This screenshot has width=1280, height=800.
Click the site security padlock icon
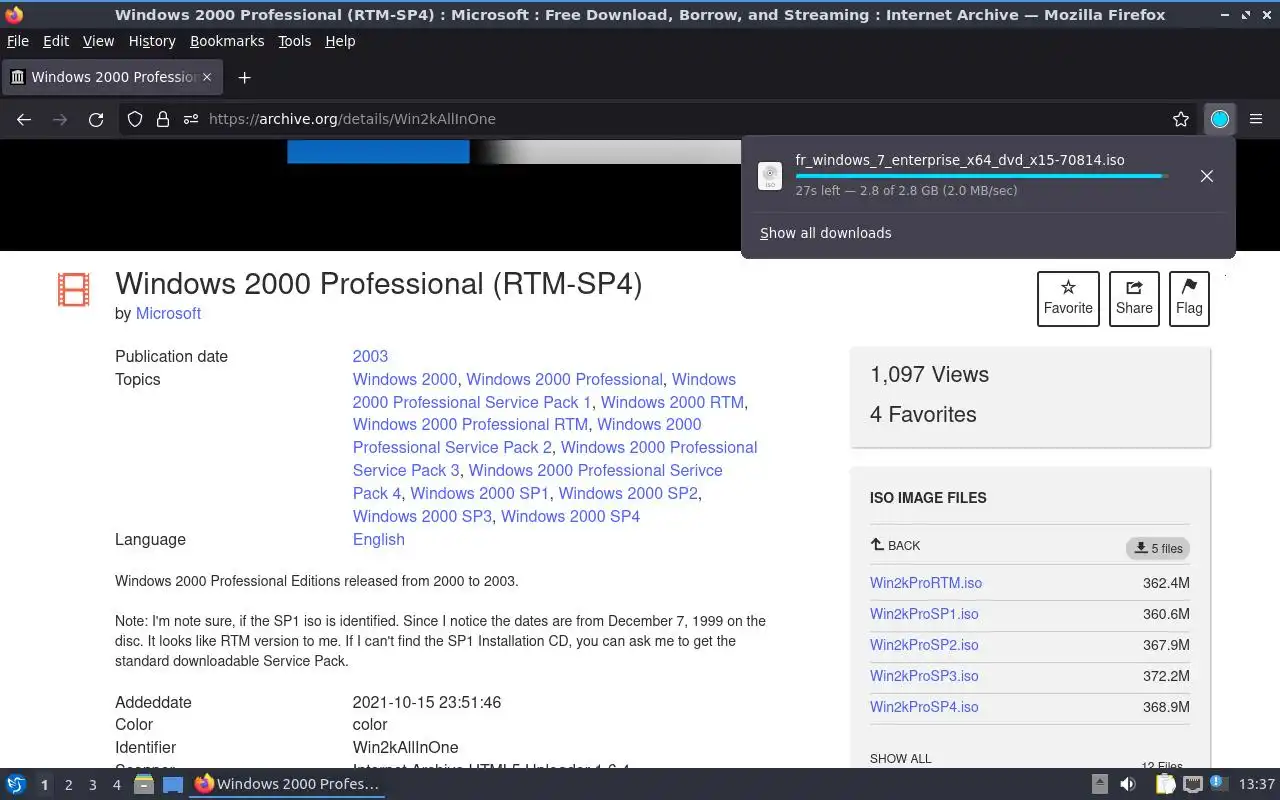(x=163, y=119)
